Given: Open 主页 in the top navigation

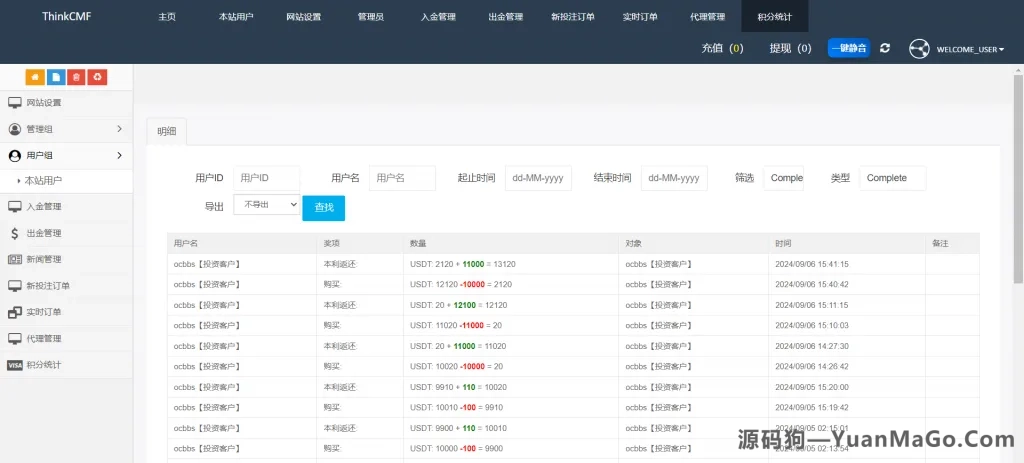Looking at the screenshot, I should (167, 17).
